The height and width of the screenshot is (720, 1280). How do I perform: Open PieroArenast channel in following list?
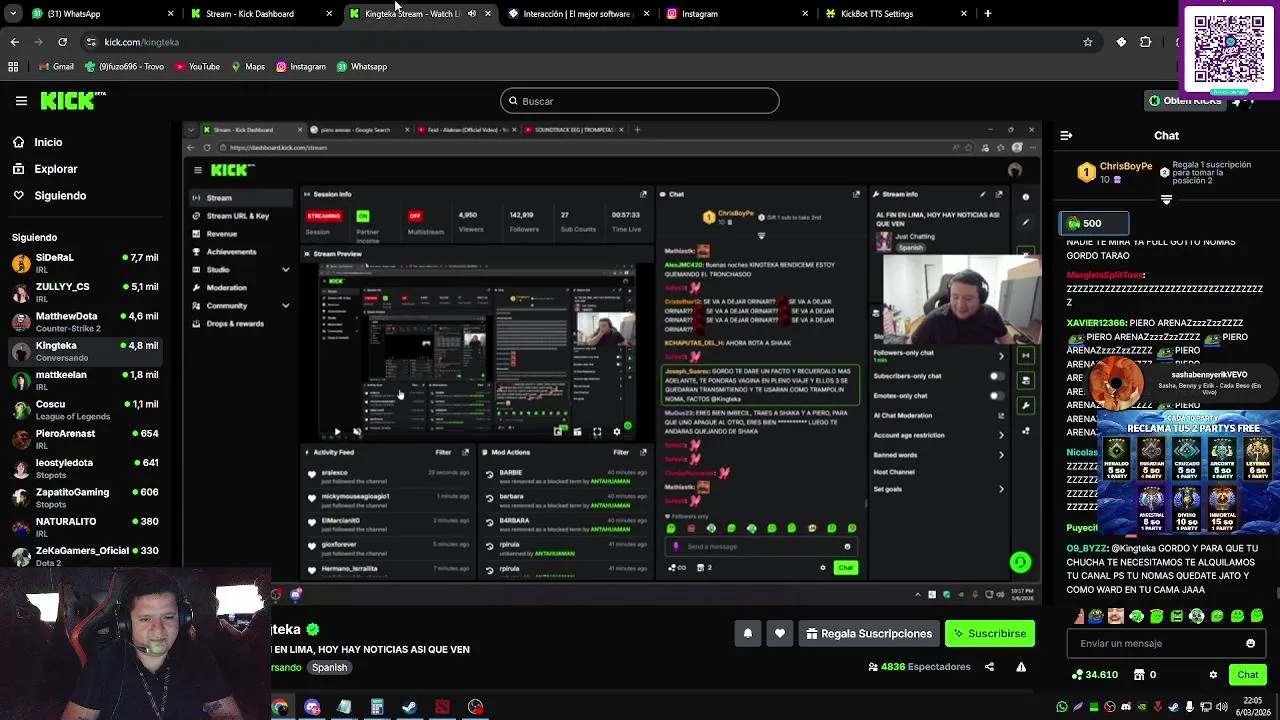(85, 439)
